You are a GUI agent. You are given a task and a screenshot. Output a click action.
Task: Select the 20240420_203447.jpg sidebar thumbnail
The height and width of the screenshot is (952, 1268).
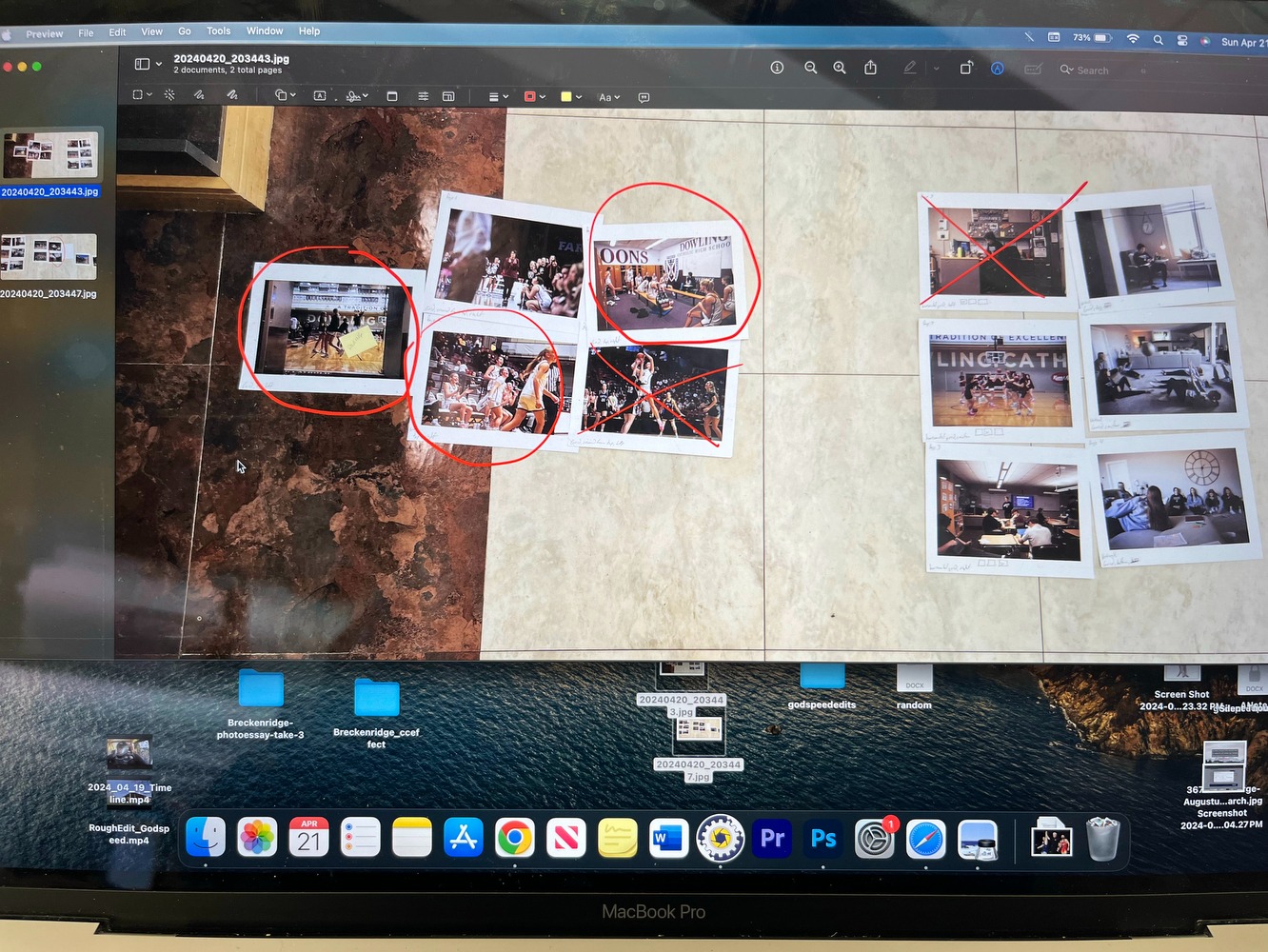(50, 257)
